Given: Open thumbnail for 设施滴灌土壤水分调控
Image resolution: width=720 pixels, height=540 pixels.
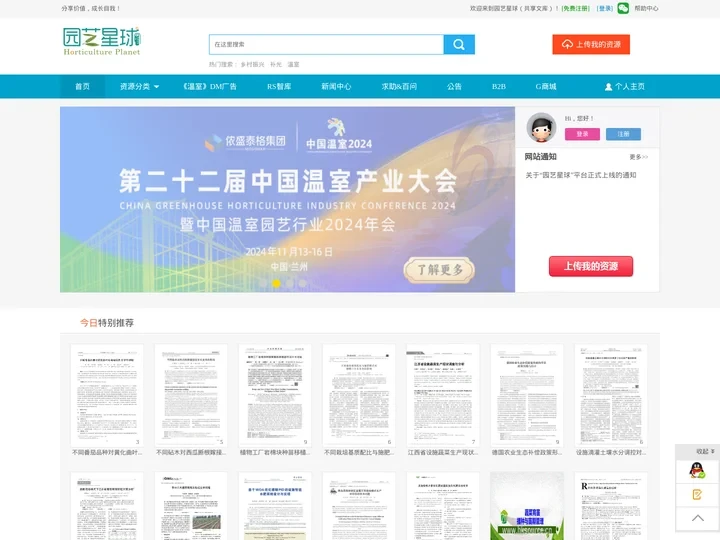Looking at the screenshot, I should [x=611, y=395].
